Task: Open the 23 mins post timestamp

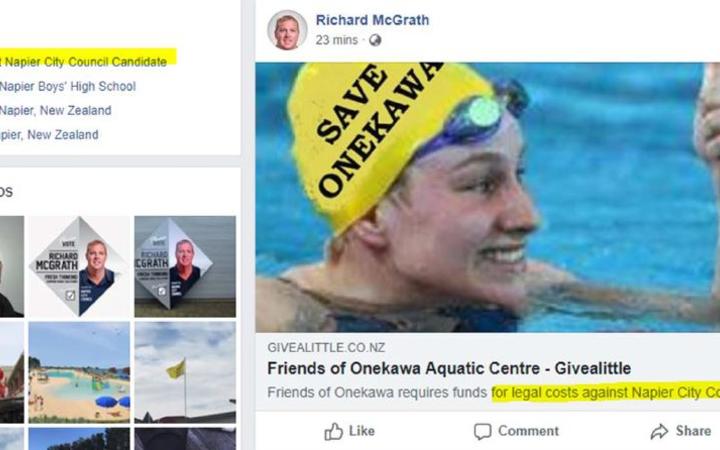Action: [337, 40]
